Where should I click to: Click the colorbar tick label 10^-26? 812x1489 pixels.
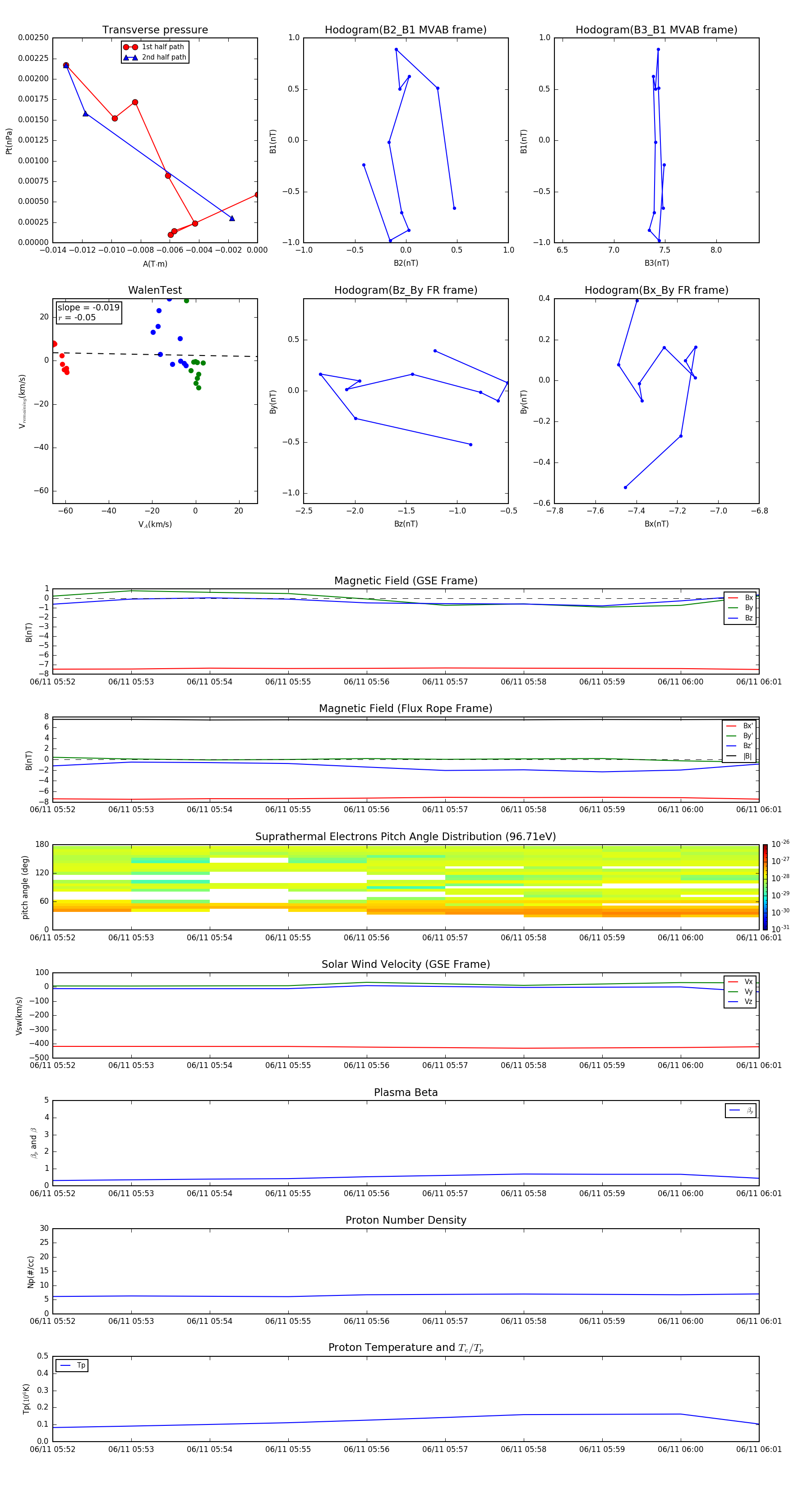point(780,844)
